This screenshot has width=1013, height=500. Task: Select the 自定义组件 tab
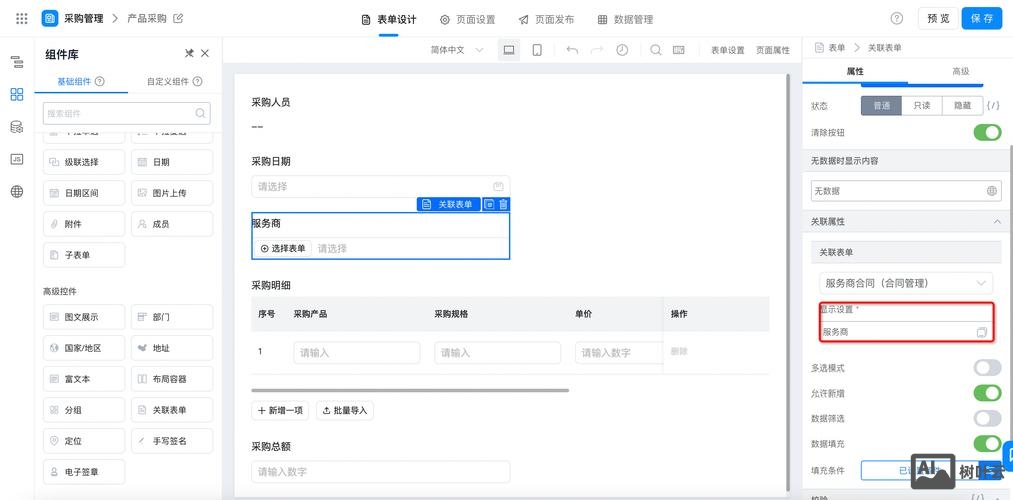[x=174, y=81]
